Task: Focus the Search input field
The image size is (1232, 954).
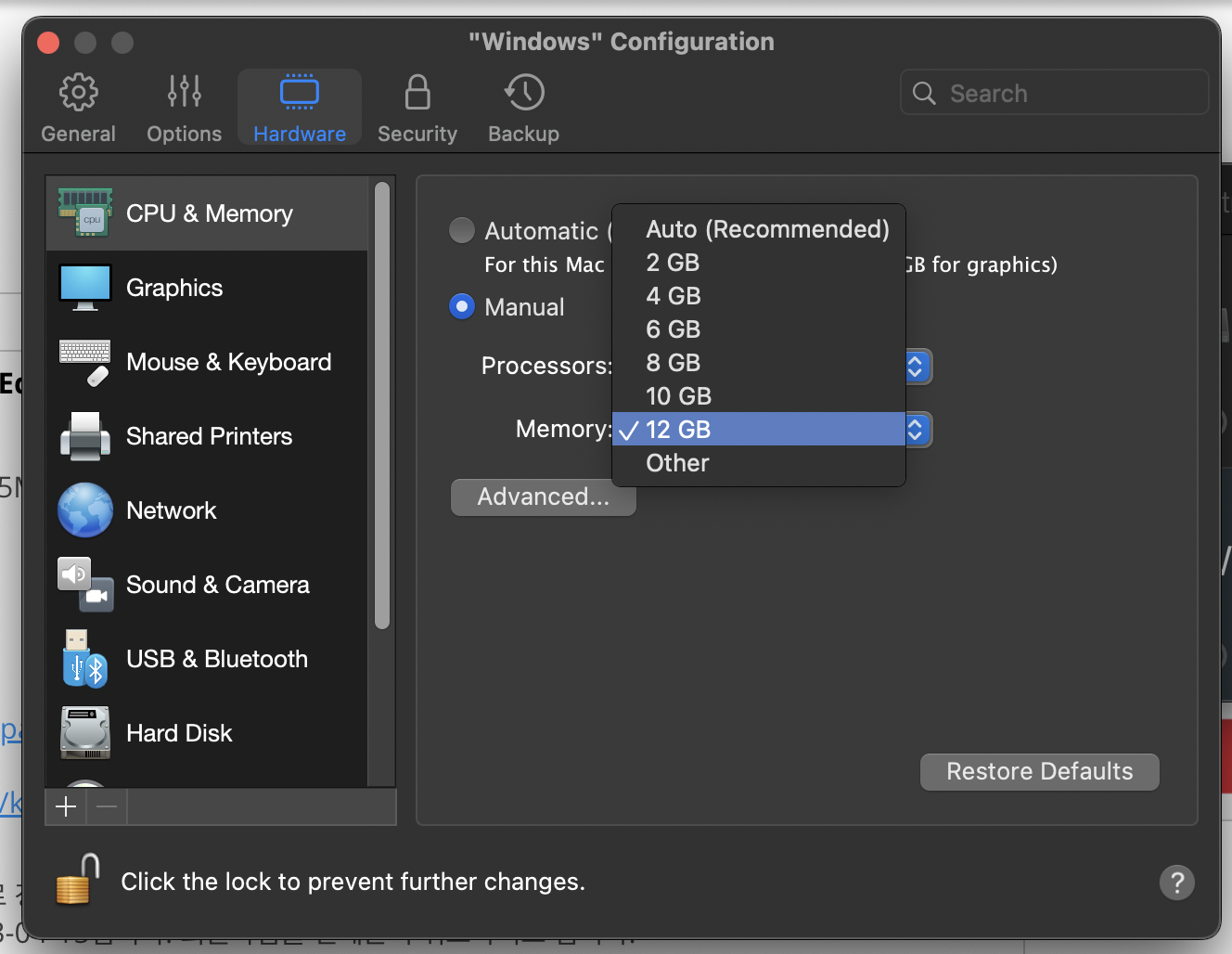Action: pyautogui.click(x=1055, y=93)
